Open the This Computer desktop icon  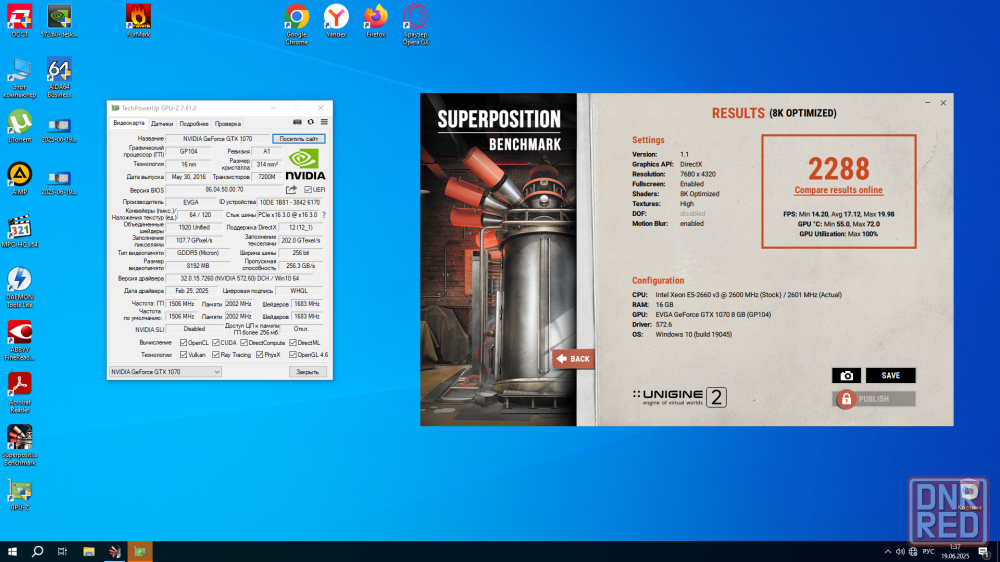20,77
